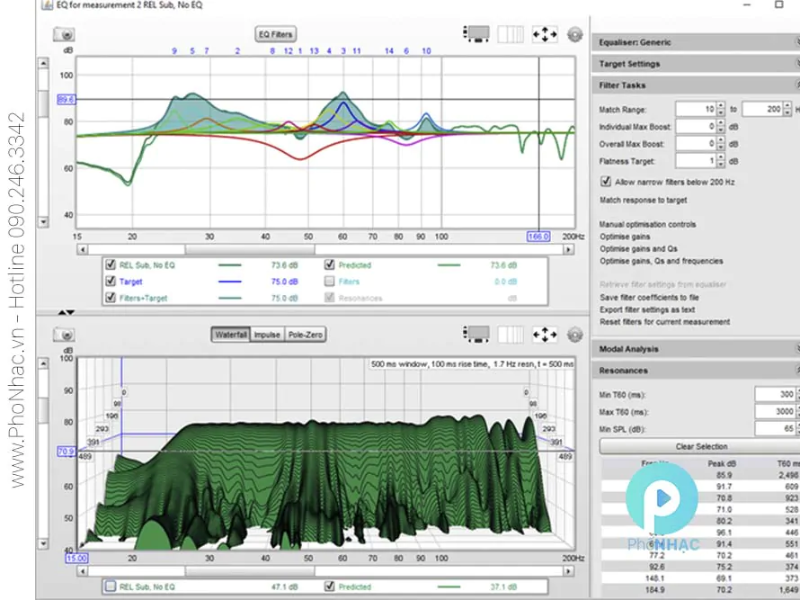This screenshot has width=800, height=600.
Task: Click the Min T60 input field
Action: coord(774,395)
